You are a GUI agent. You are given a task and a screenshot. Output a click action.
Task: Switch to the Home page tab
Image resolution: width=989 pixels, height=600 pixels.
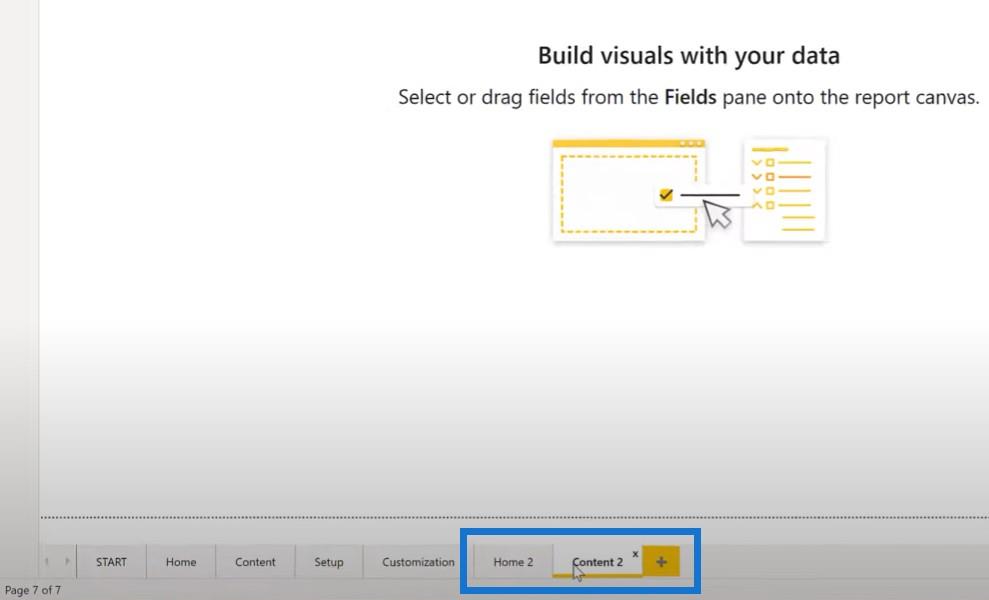pyautogui.click(x=181, y=562)
